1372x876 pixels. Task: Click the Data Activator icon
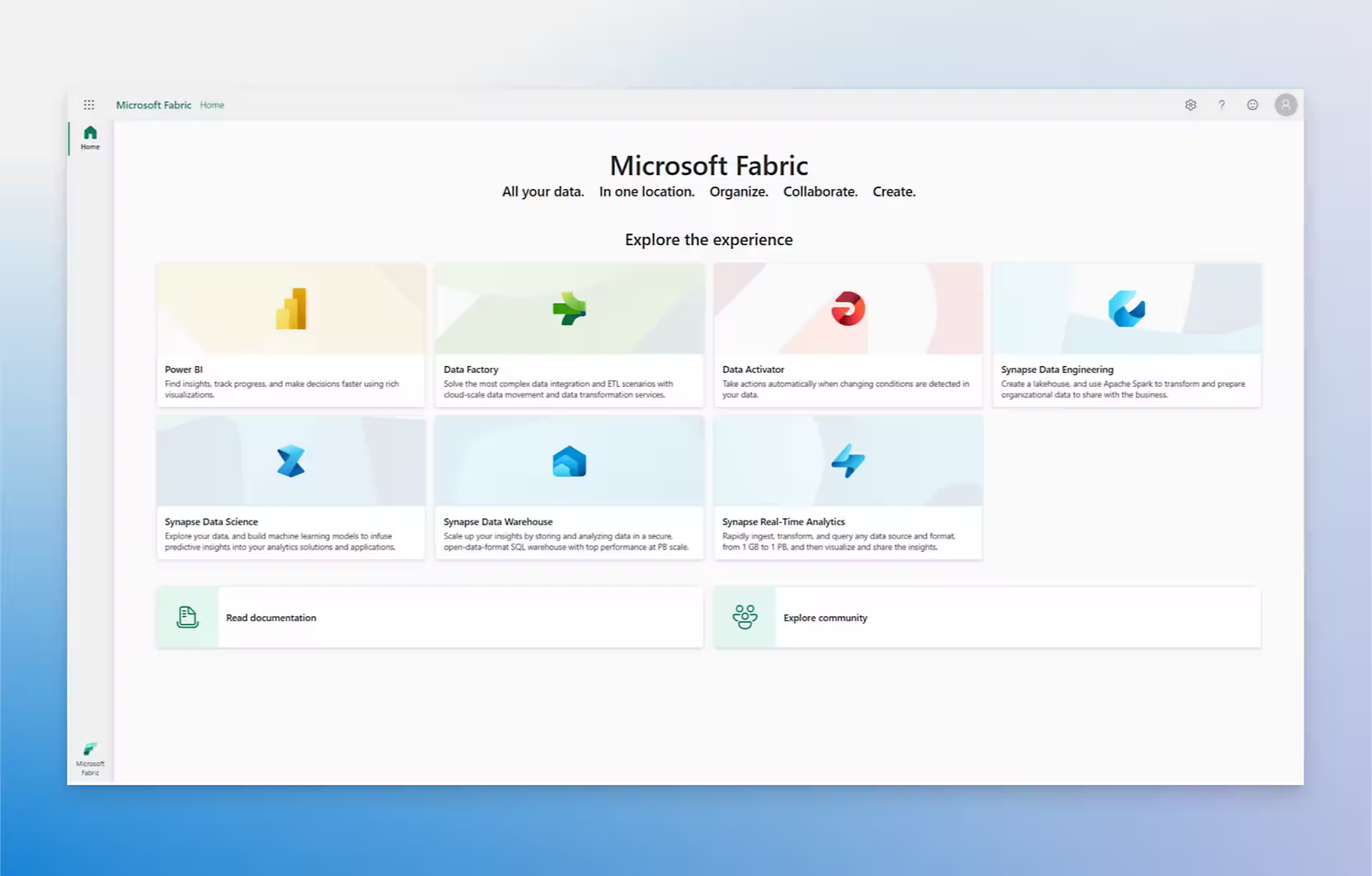tap(848, 308)
